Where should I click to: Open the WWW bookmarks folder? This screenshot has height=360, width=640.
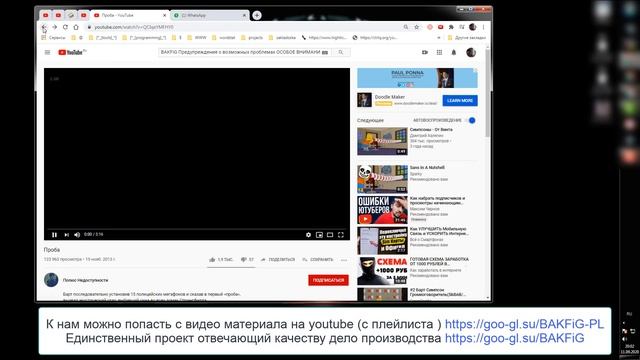pyautogui.click(x=197, y=38)
